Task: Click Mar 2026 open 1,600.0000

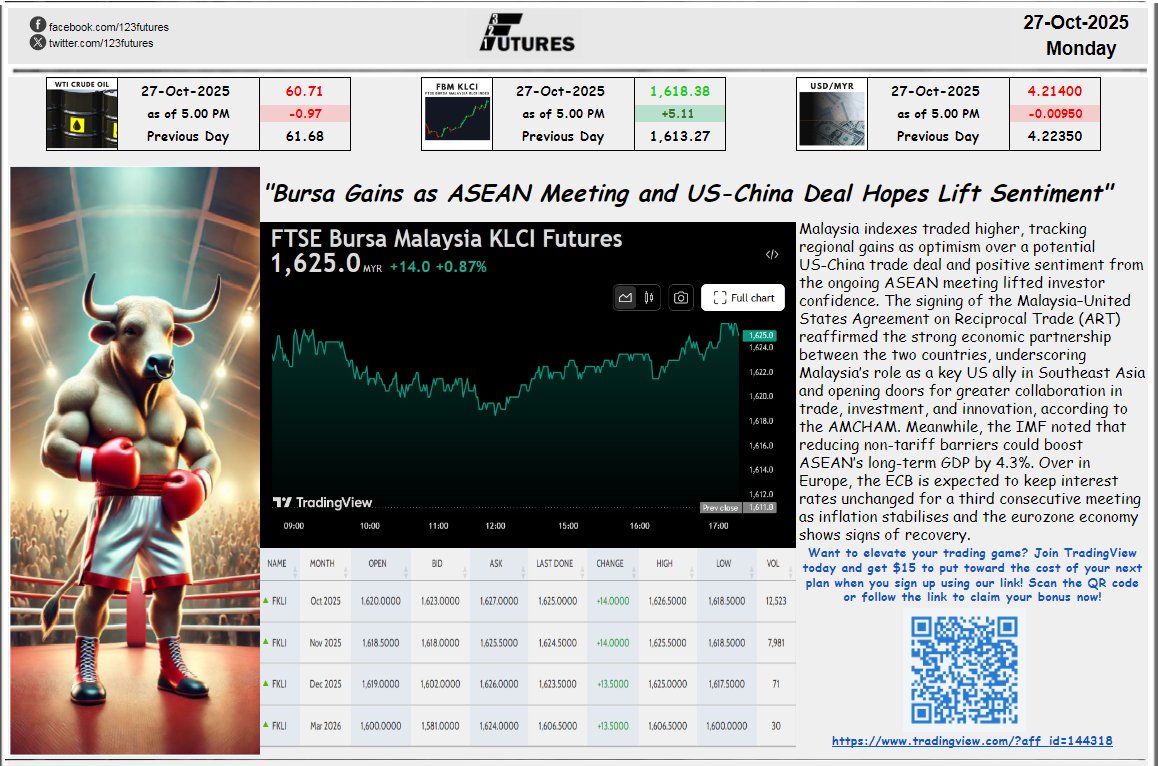Action: (x=381, y=727)
